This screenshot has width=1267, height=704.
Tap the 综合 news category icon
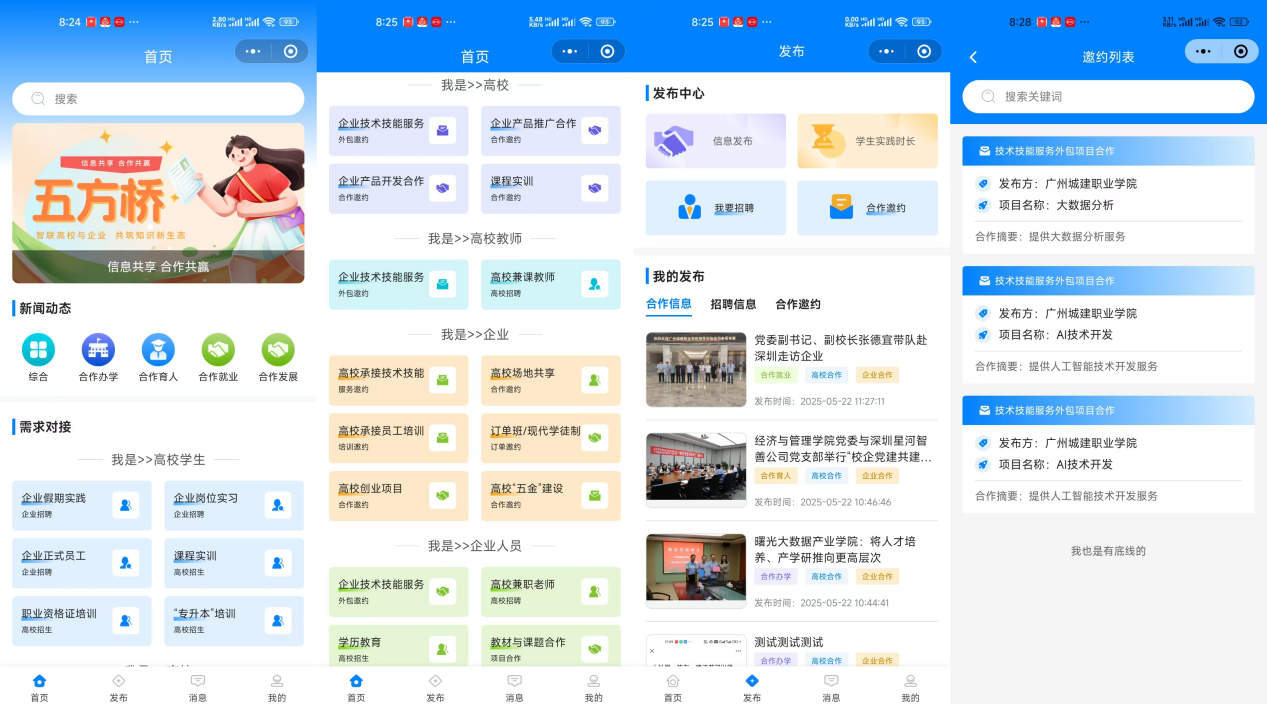pos(38,350)
